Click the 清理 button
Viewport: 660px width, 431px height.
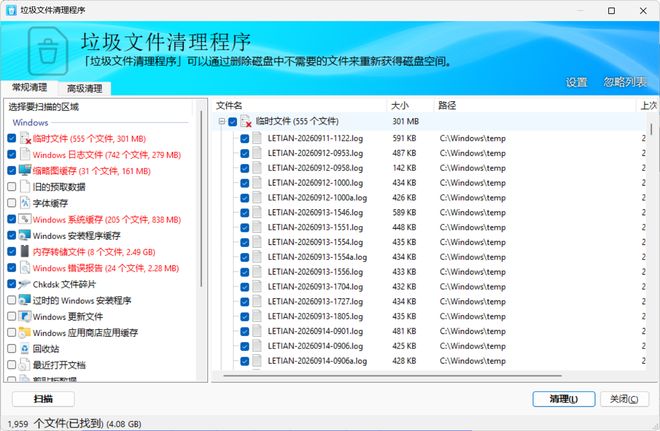point(564,399)
